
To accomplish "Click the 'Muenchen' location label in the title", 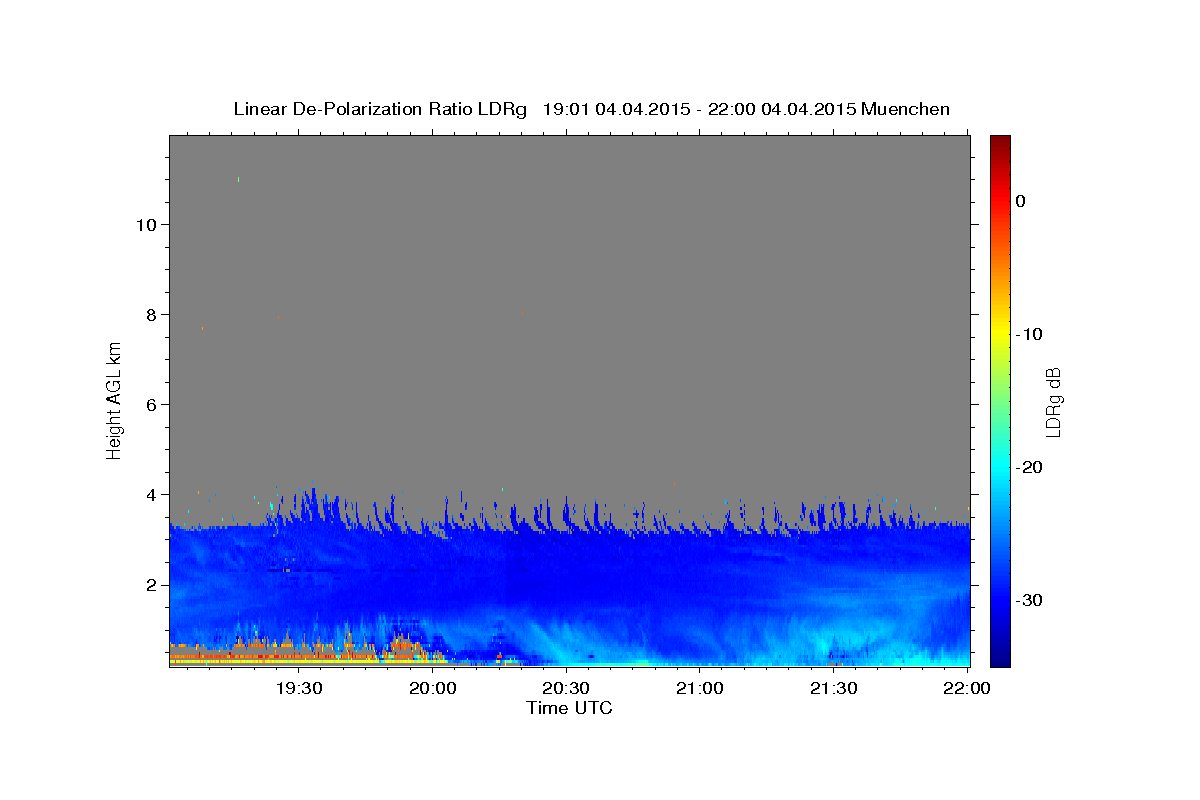I will click(x=907, y=109).
